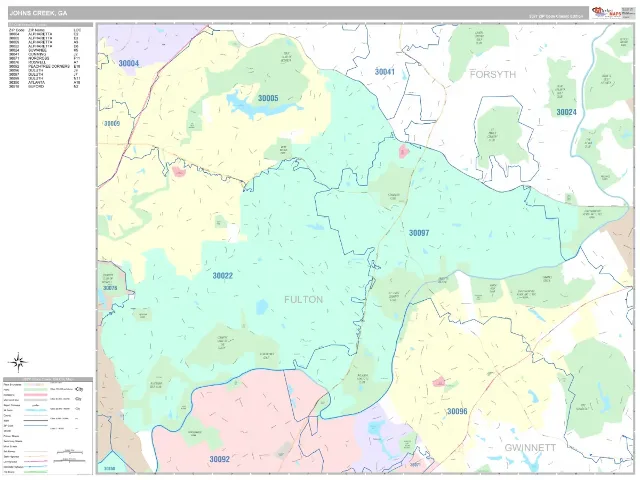640x480 pixels.
Task: Select ZIP code label 30022
Action: 222,276
